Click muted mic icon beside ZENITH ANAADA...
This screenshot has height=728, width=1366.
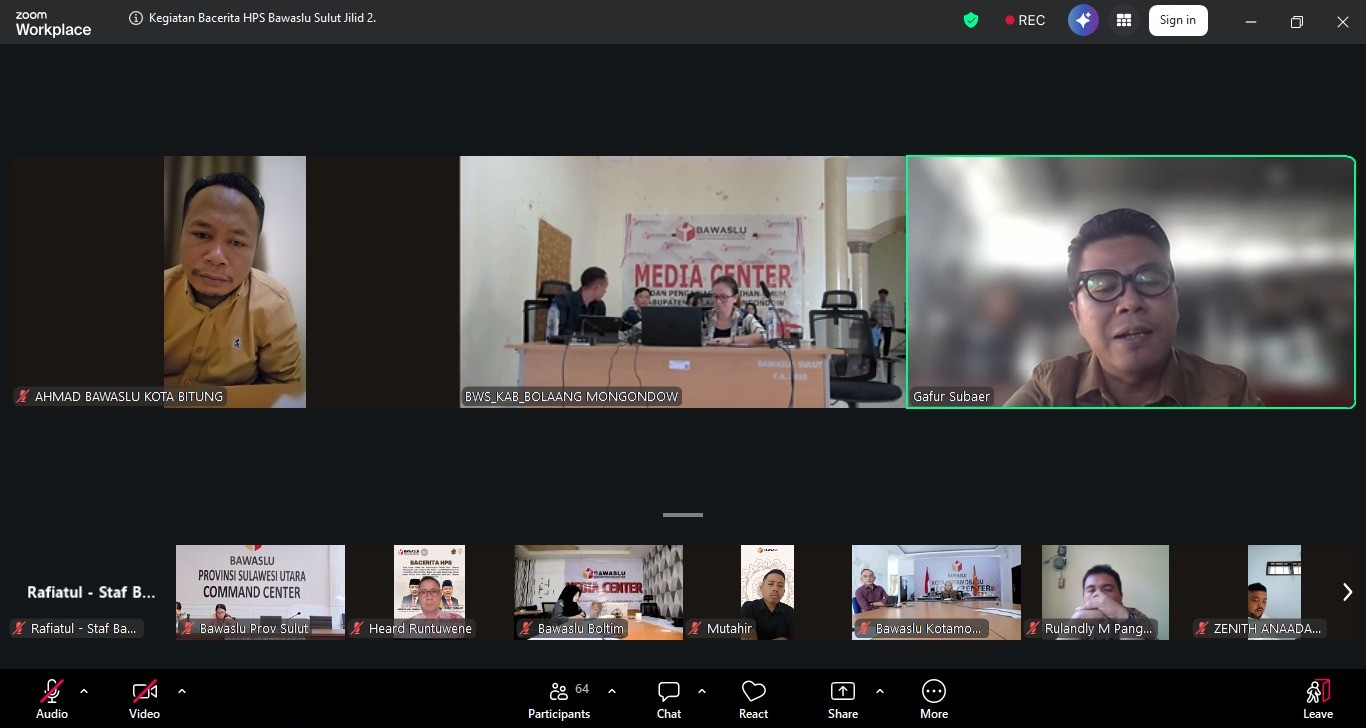click(1201, 629)
